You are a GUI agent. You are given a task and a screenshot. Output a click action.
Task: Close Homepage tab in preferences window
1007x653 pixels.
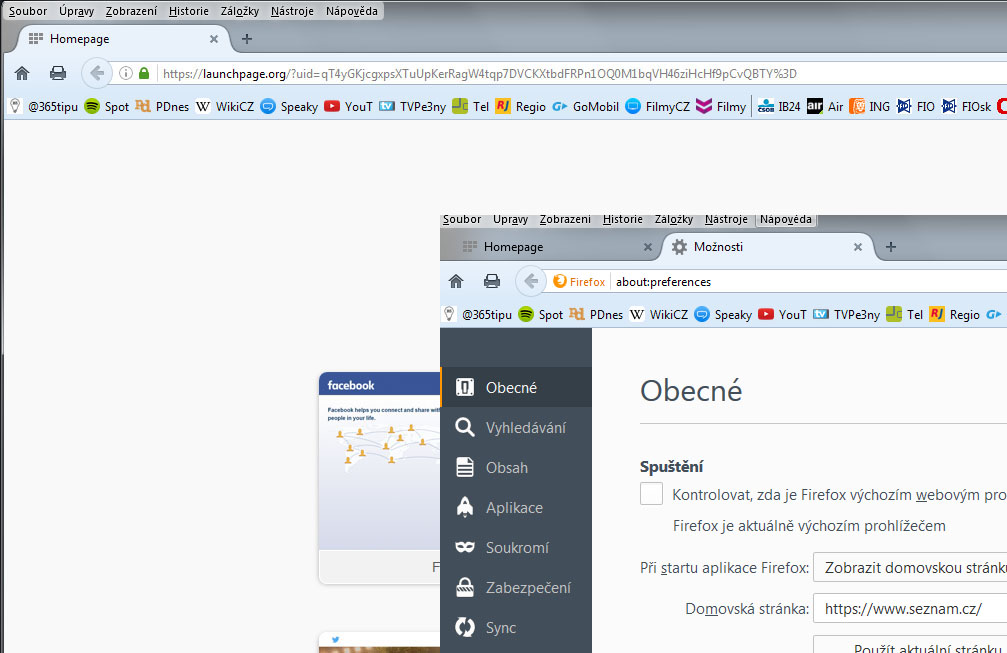(647, 247)
